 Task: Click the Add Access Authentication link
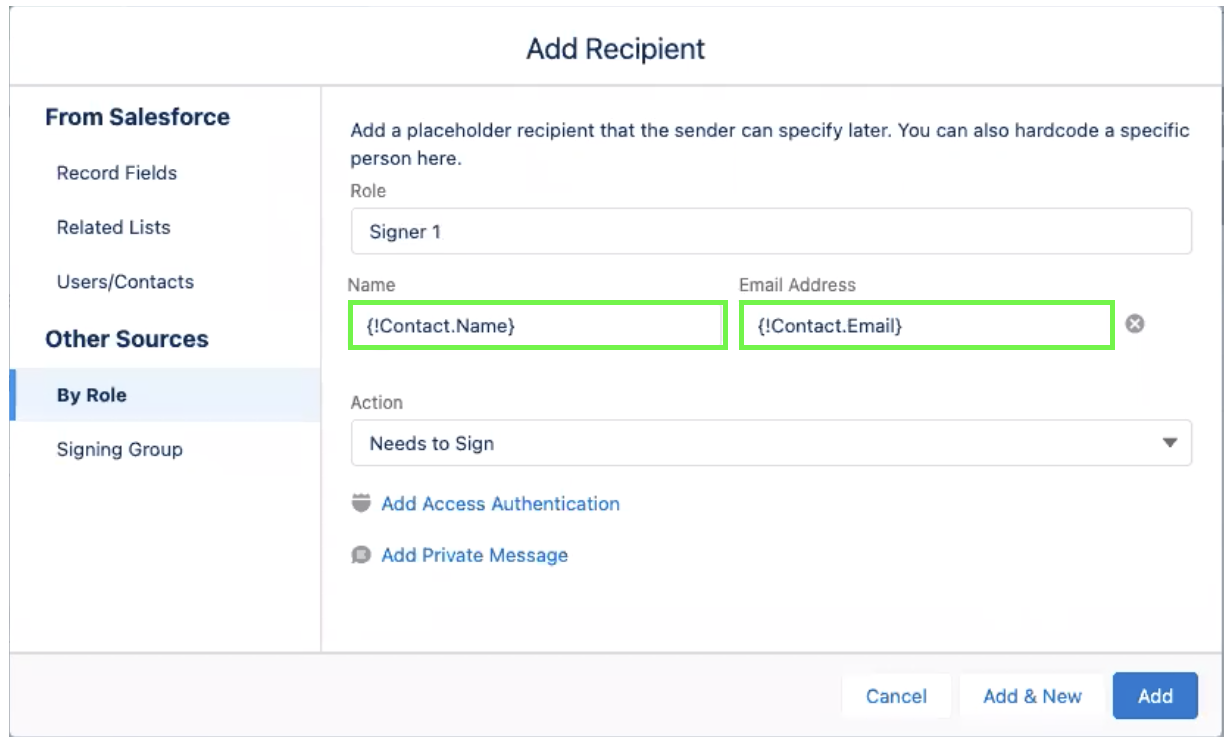(x=500, y=504)
